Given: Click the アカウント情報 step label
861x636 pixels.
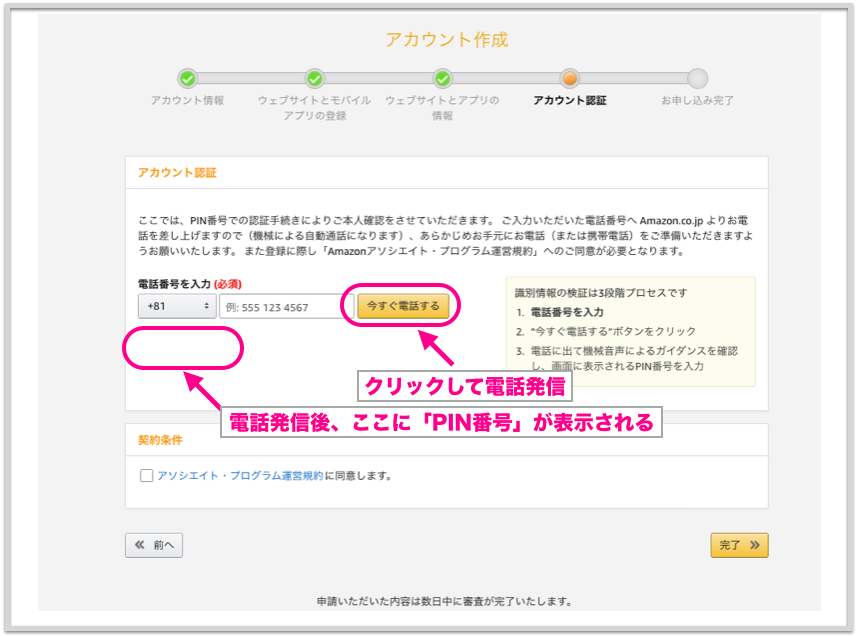Looking at the screenshot, I should point(187,101).
